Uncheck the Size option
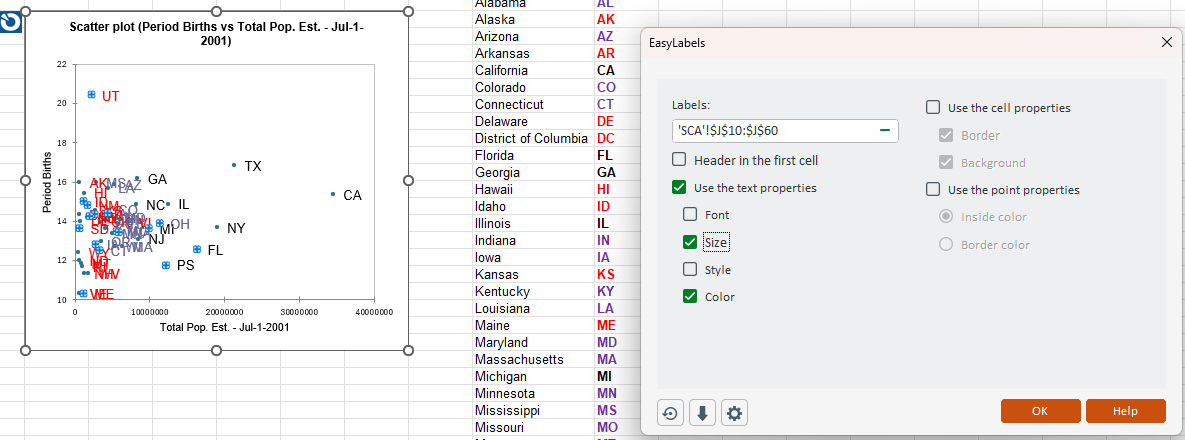Screen dimensions: 1185x440 tap(690, 242)
